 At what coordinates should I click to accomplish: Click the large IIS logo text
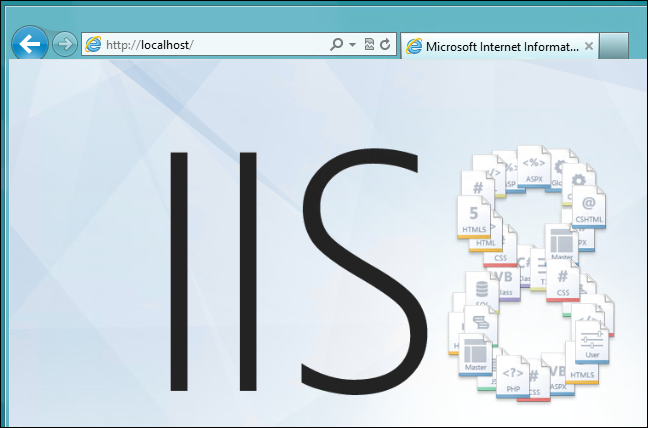(x=290, y=270)
